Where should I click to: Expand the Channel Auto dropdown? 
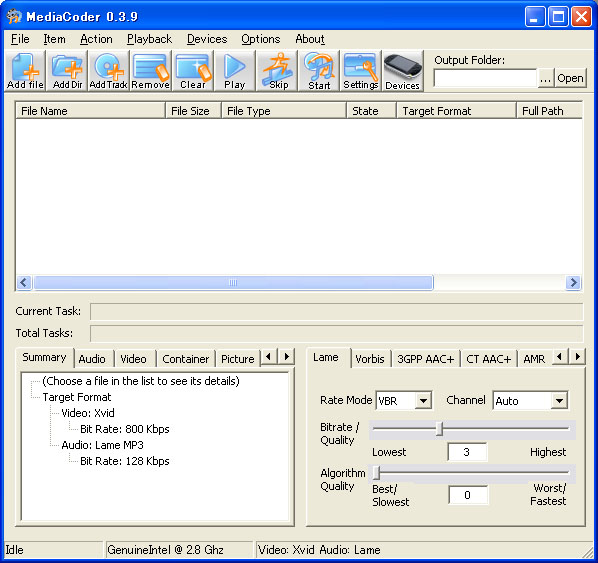[x=559, y=401]
